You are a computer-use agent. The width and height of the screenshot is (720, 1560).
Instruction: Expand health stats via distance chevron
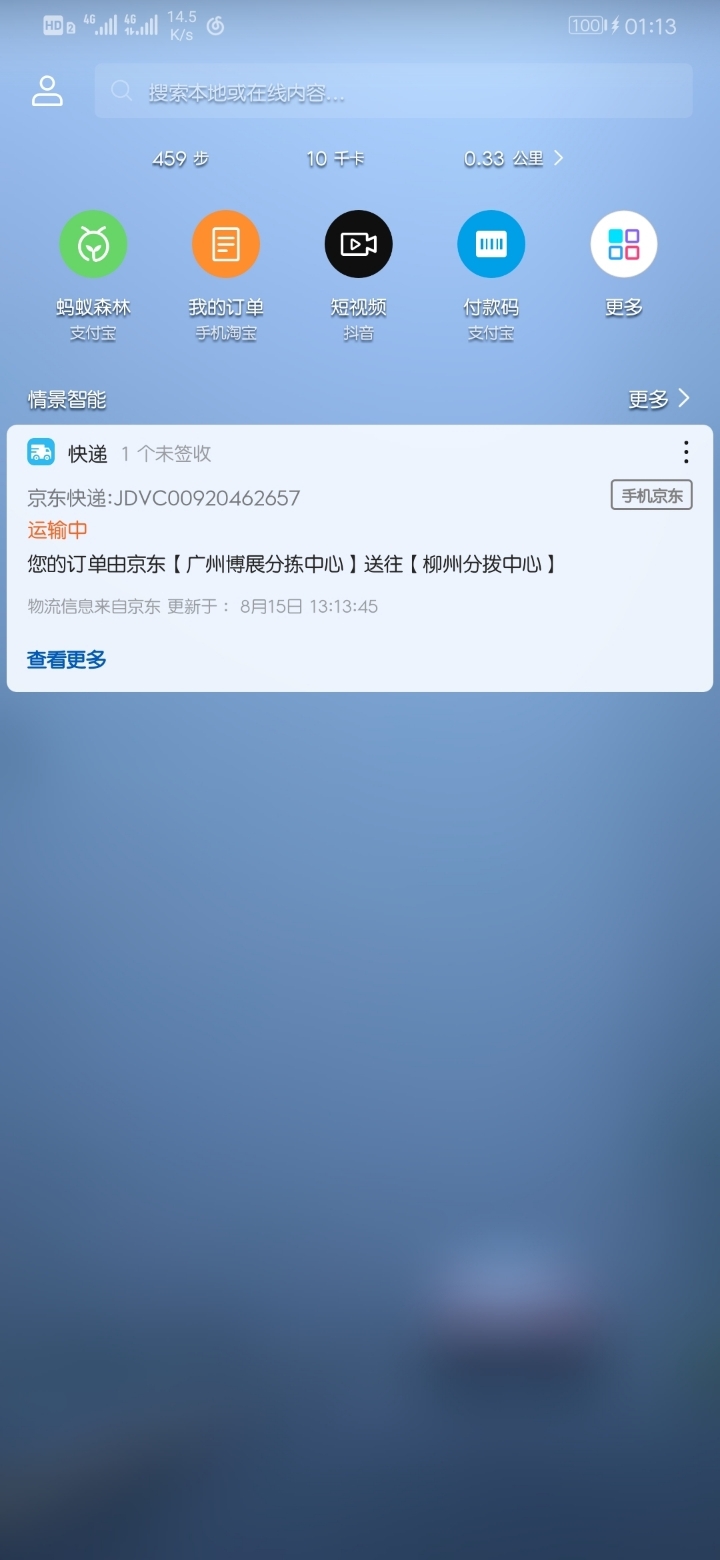559,158
